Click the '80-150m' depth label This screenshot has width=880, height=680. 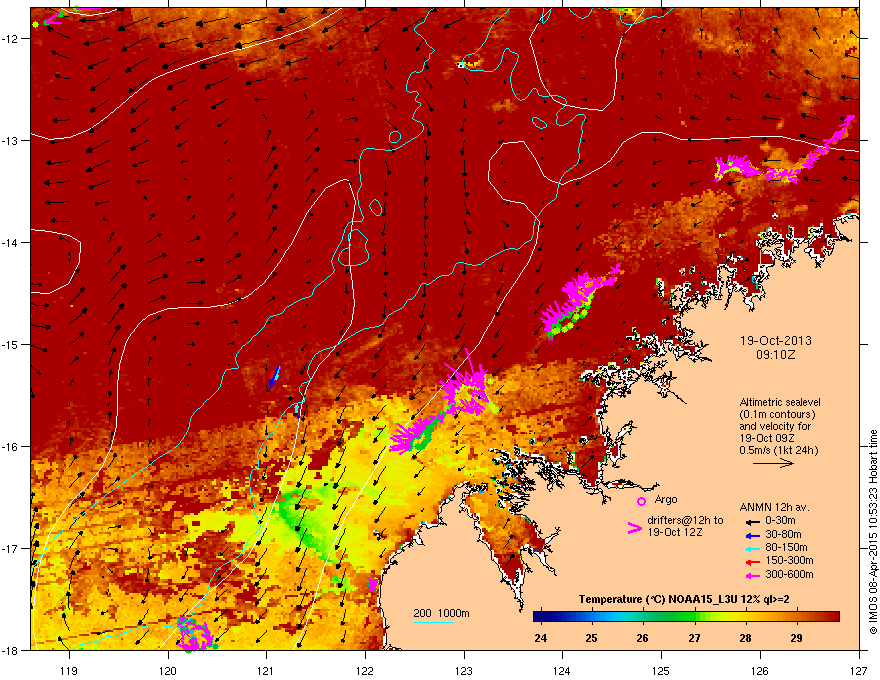coord(786,548)
